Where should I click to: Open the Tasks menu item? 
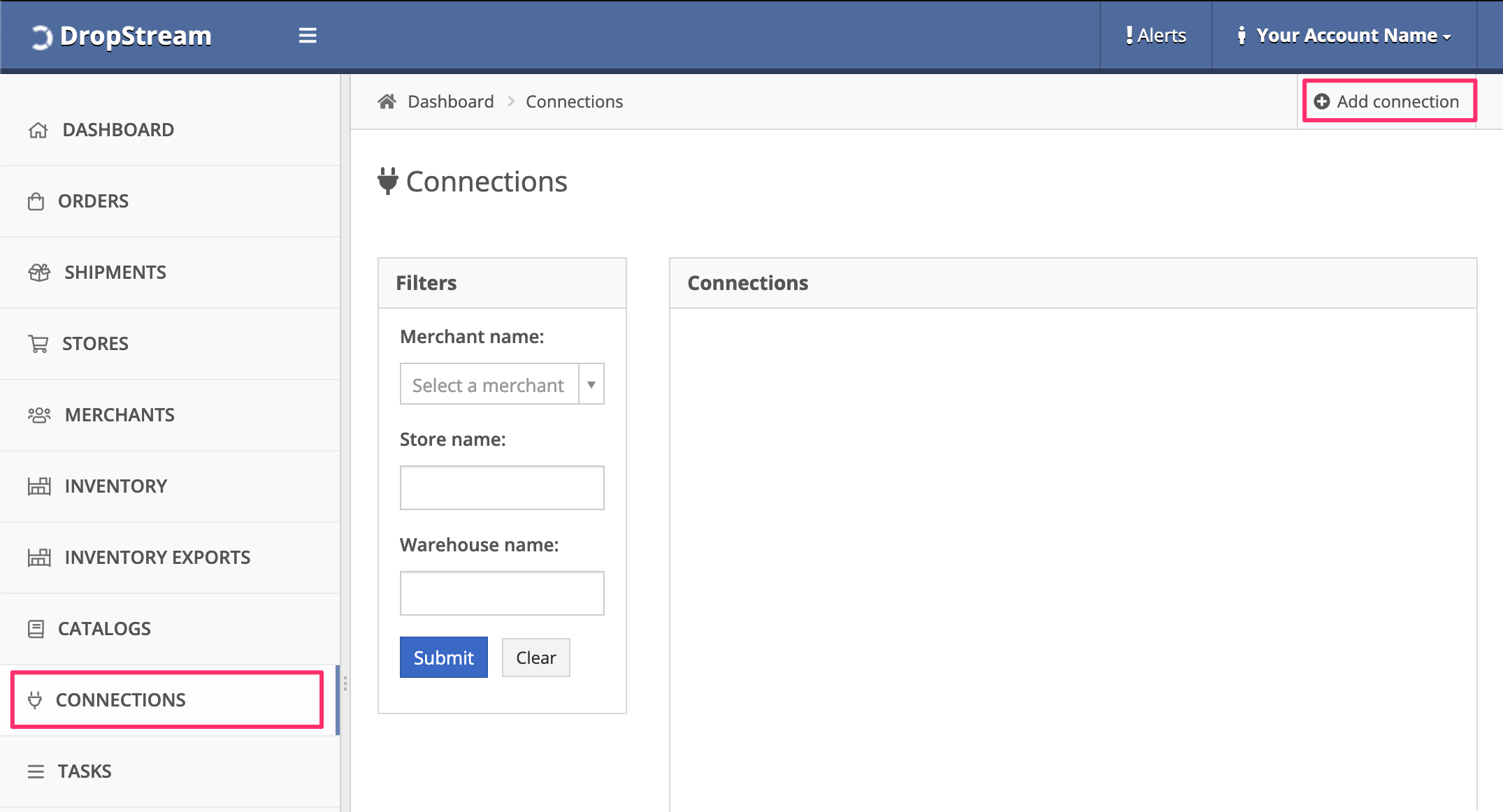(x=84, y=771)
